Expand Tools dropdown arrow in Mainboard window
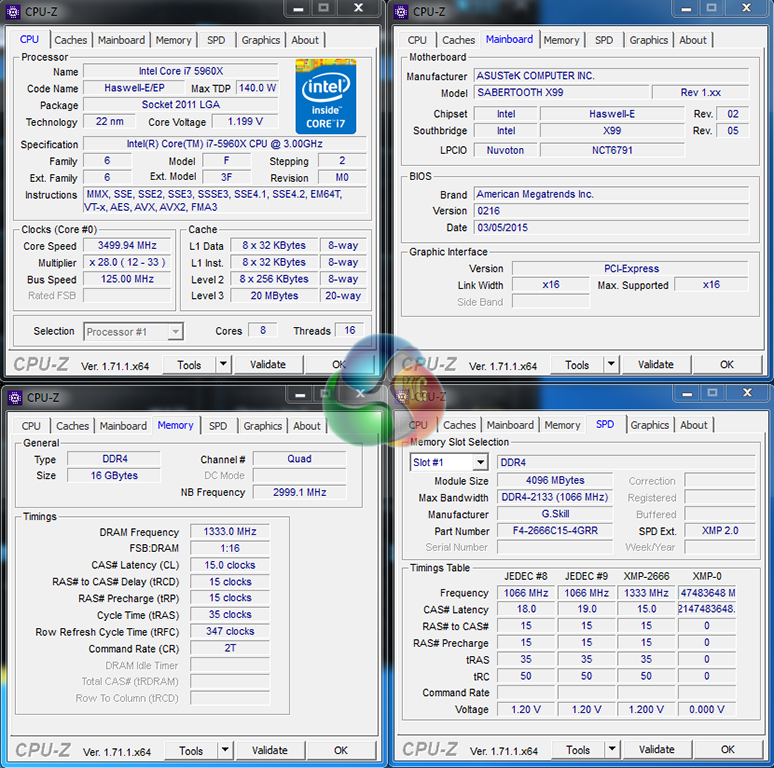 click(x=611, y=365)
